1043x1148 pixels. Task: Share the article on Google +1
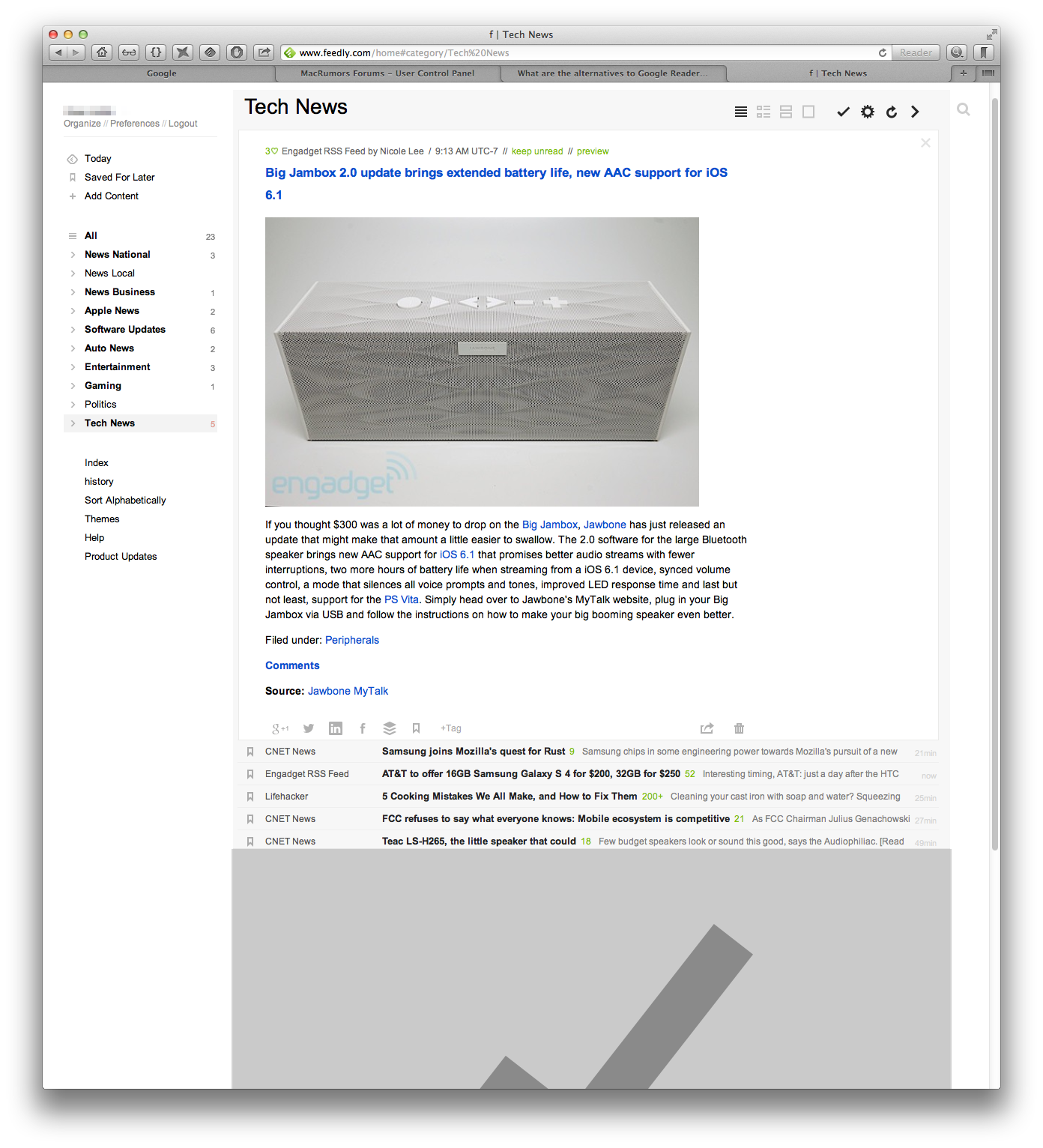[280, 728]
